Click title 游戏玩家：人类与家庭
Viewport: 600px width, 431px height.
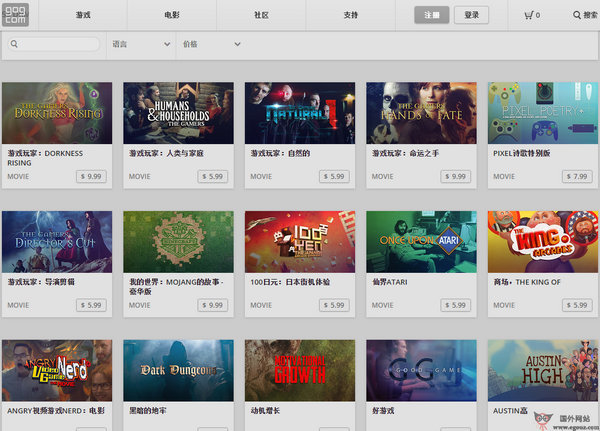(x=166, y=153)
